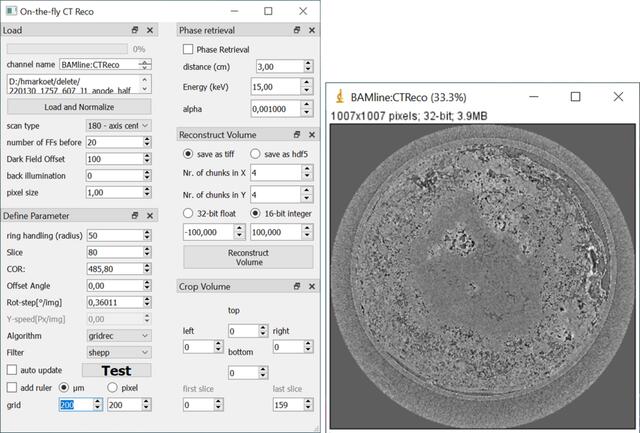Select save as hdf5 option
The width and height of the screenshot is (640, 433).
tap(255, 154)
